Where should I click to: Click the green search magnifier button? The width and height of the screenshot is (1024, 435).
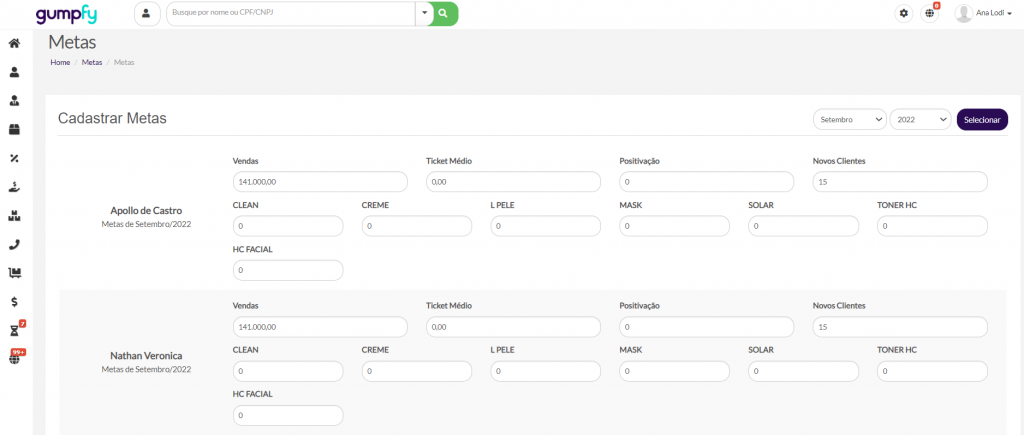pos(445,13)
